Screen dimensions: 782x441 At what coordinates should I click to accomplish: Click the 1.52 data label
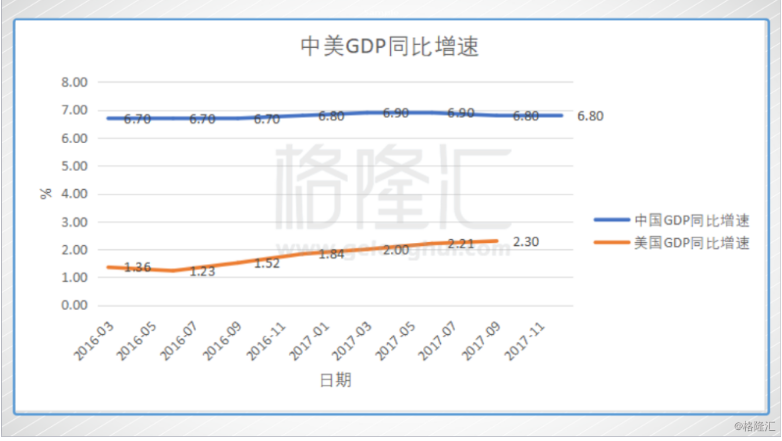(267, 263)
